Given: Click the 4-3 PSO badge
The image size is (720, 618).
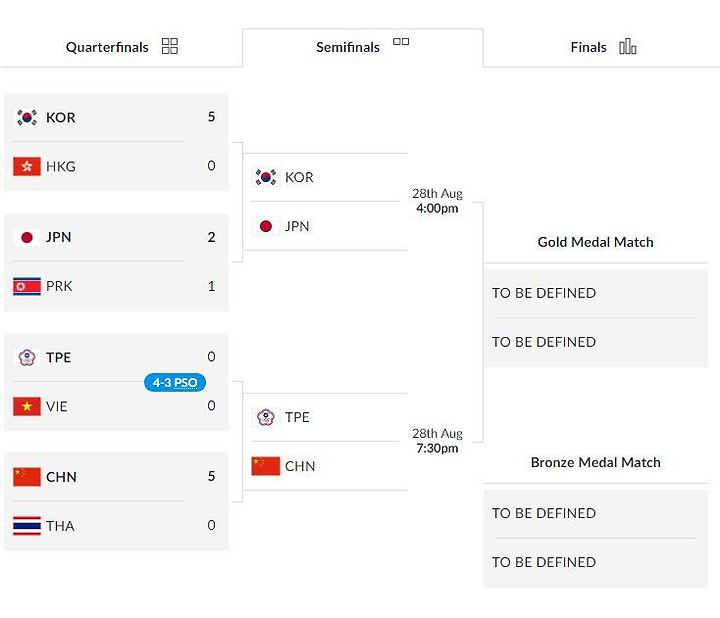Looking at the screenshot, I should click(174, 382).
